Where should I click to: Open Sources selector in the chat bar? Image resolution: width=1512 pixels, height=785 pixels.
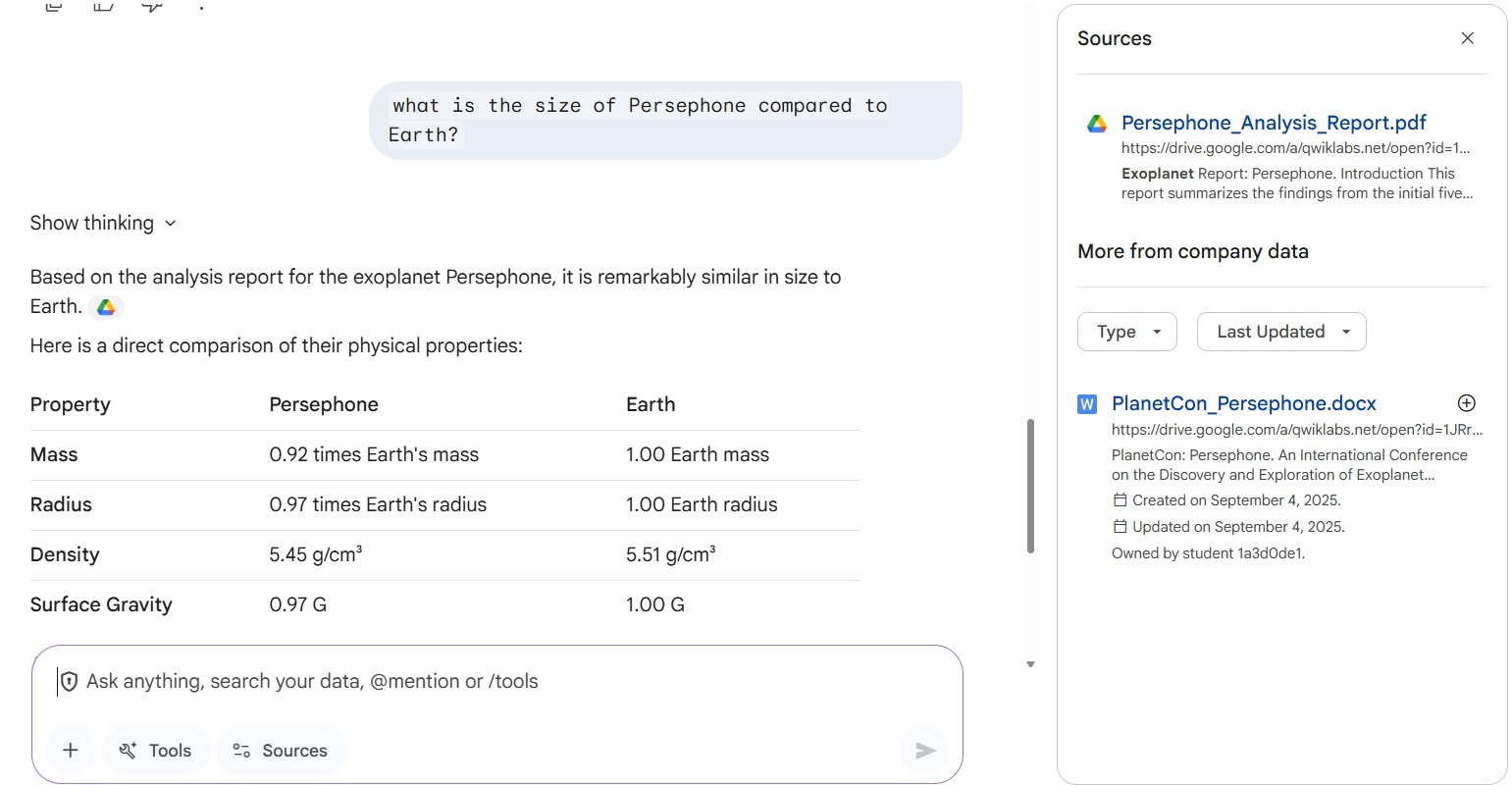(282, 750)
